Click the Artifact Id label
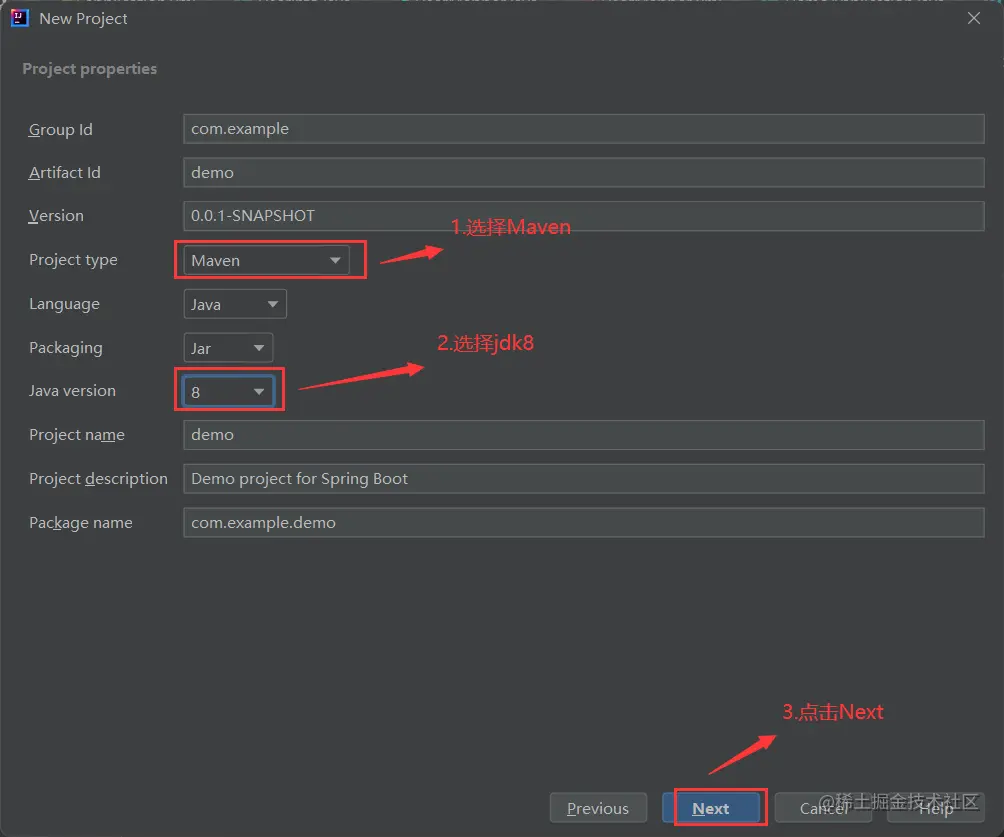 pyautogui.click(x=65, y=172)
